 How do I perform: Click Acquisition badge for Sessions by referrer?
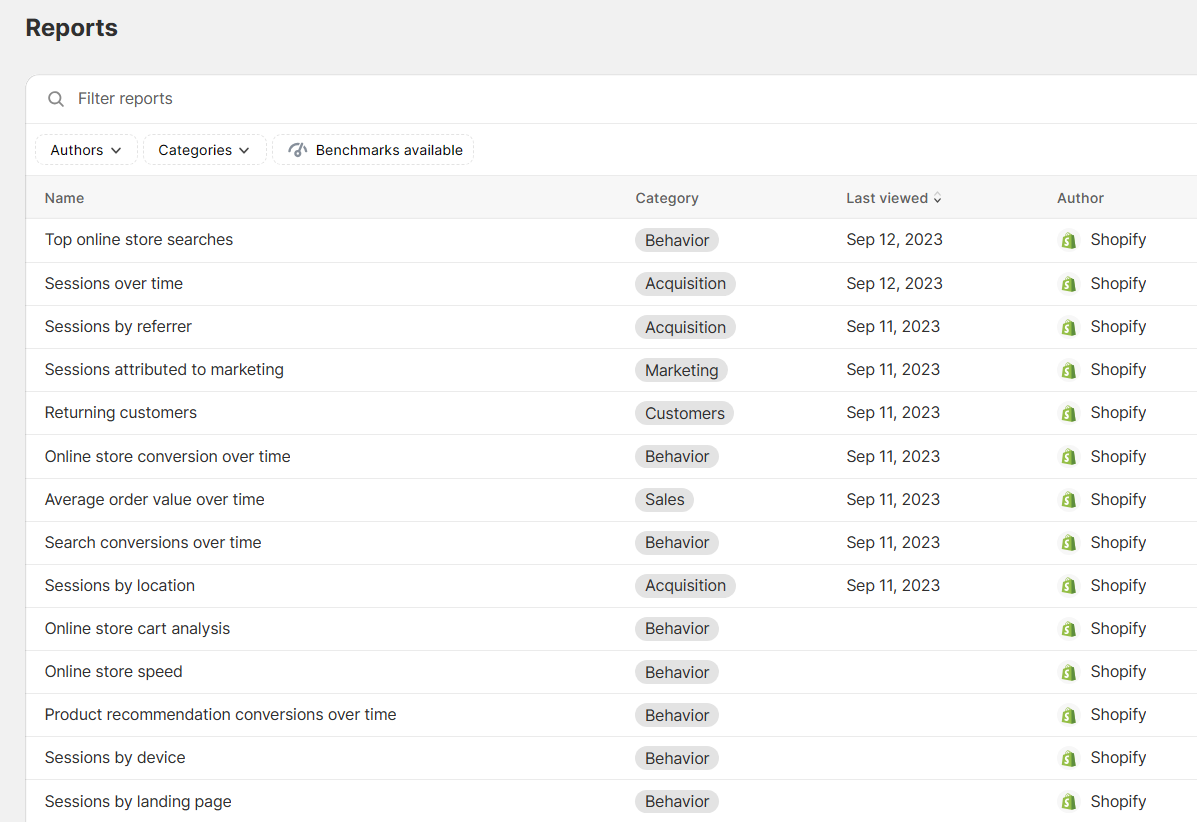686,327
